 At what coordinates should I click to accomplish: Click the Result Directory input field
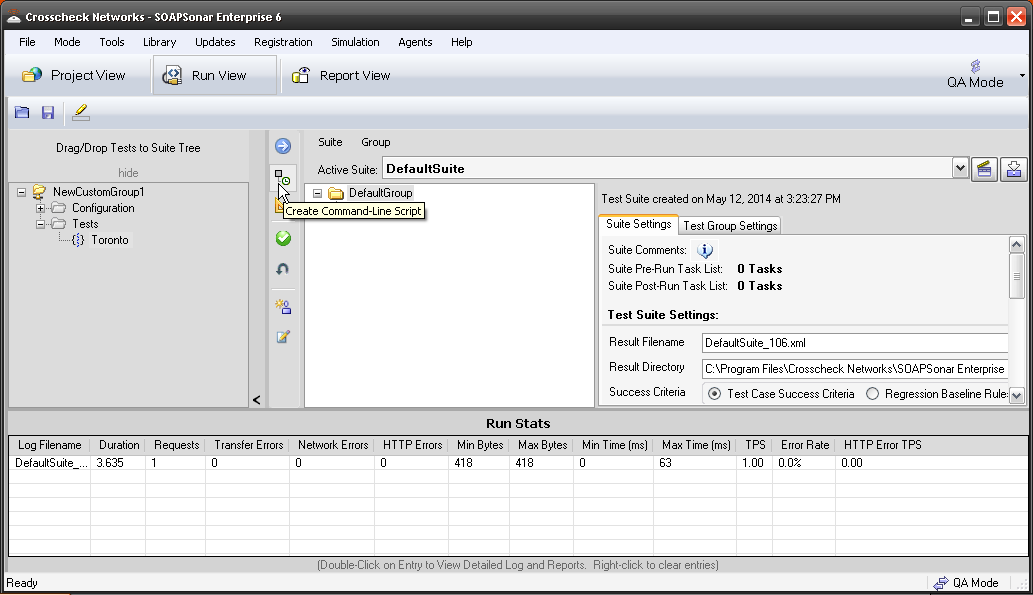point(854,369)
